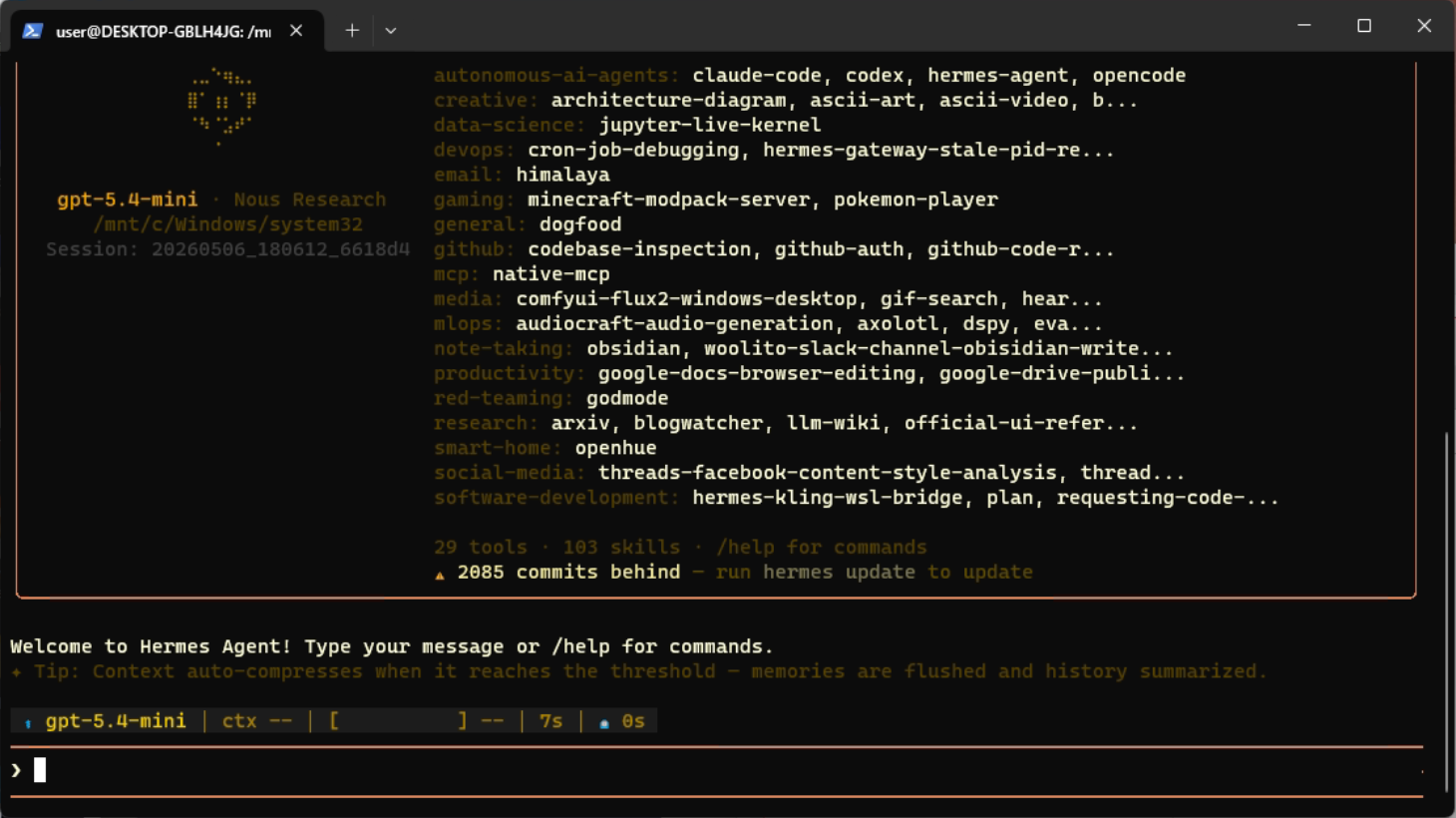Viewport: 1456px width, 818px height.
Task: Open a new terminal tab
Action: (352, 31)
